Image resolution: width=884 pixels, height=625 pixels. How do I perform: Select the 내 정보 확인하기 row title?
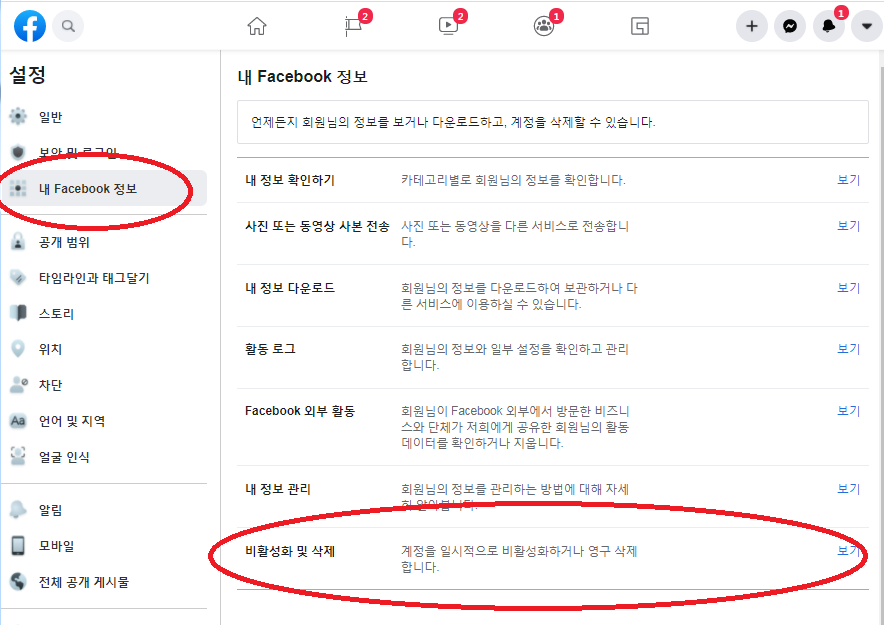click(290, 180)
